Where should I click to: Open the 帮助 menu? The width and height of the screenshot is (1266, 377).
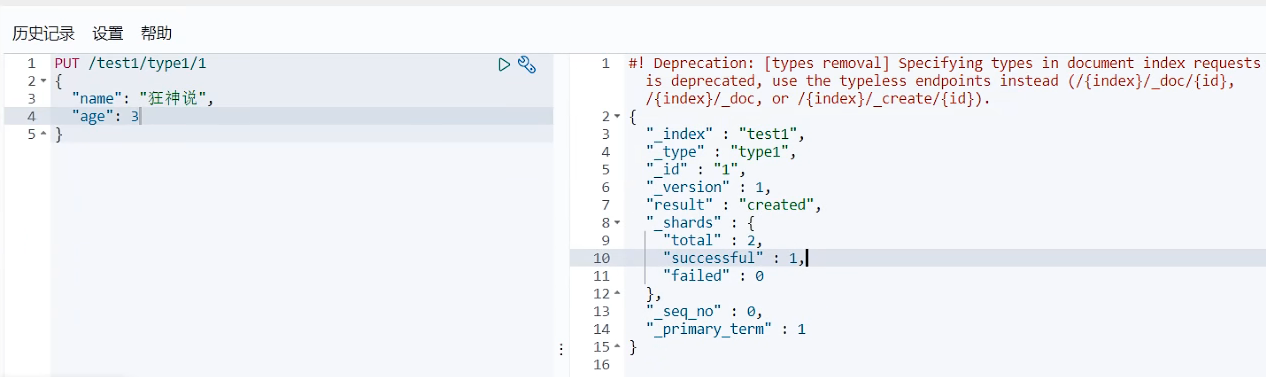click(x=156, y=34)
